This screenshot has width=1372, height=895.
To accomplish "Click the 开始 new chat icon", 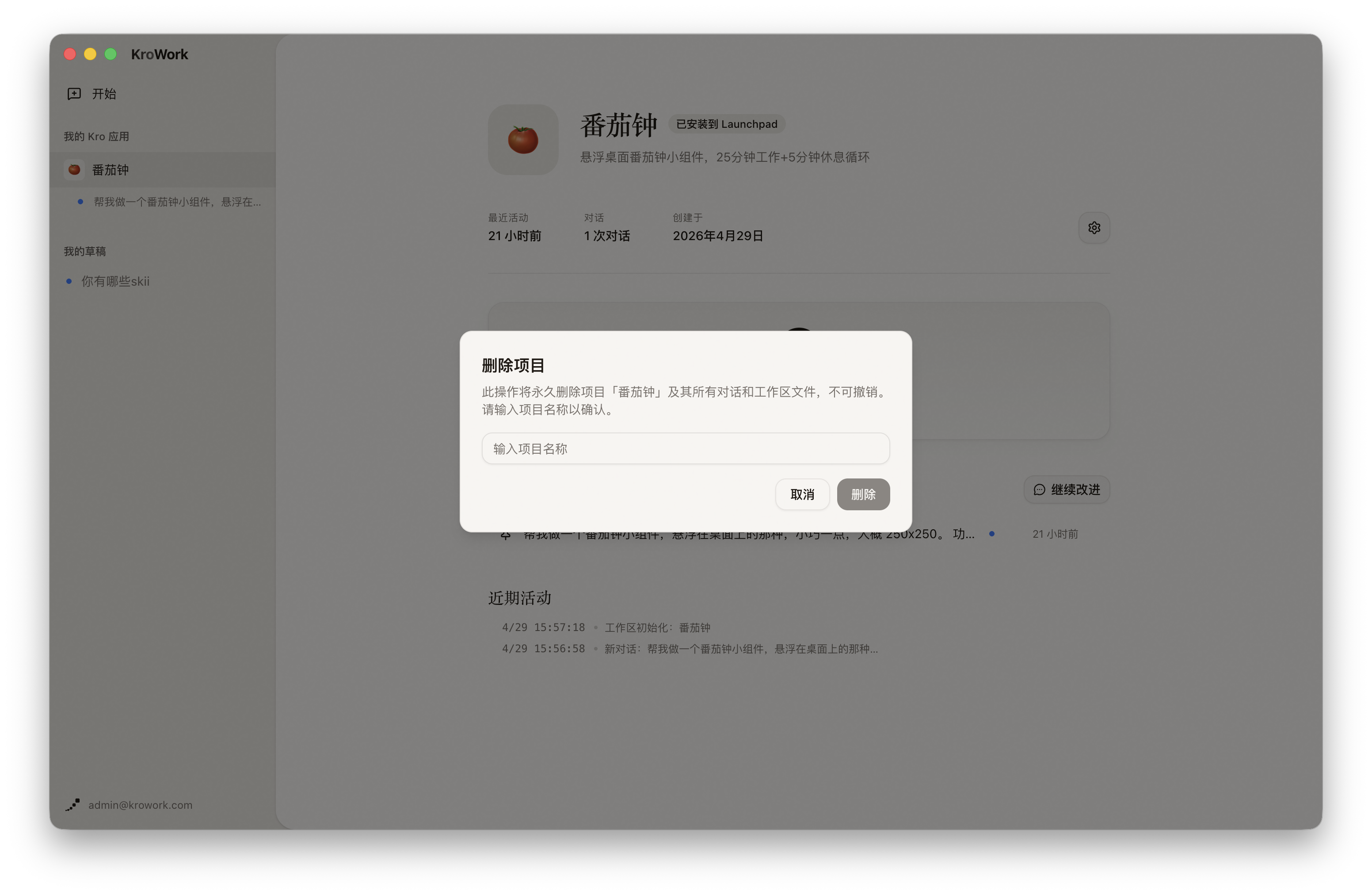I will [74, 94].
